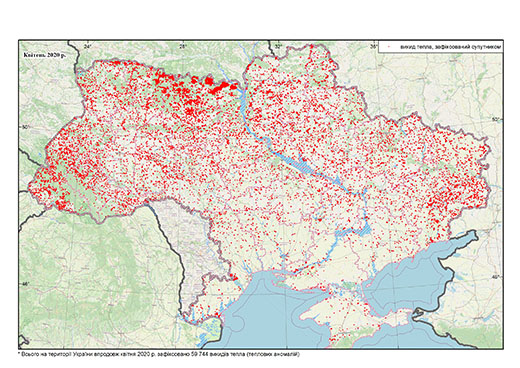The image size is (520, 368).
Task: Click the 28° longitude label
Action: point(183,46)
